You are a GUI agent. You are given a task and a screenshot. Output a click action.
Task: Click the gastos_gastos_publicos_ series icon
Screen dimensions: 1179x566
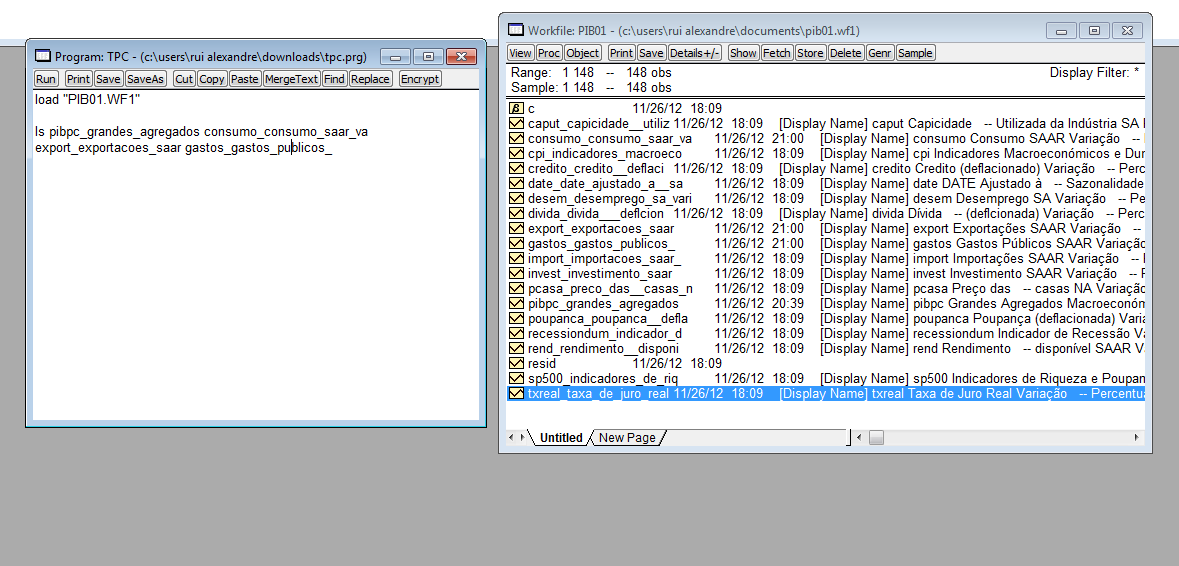pos(516,244)
